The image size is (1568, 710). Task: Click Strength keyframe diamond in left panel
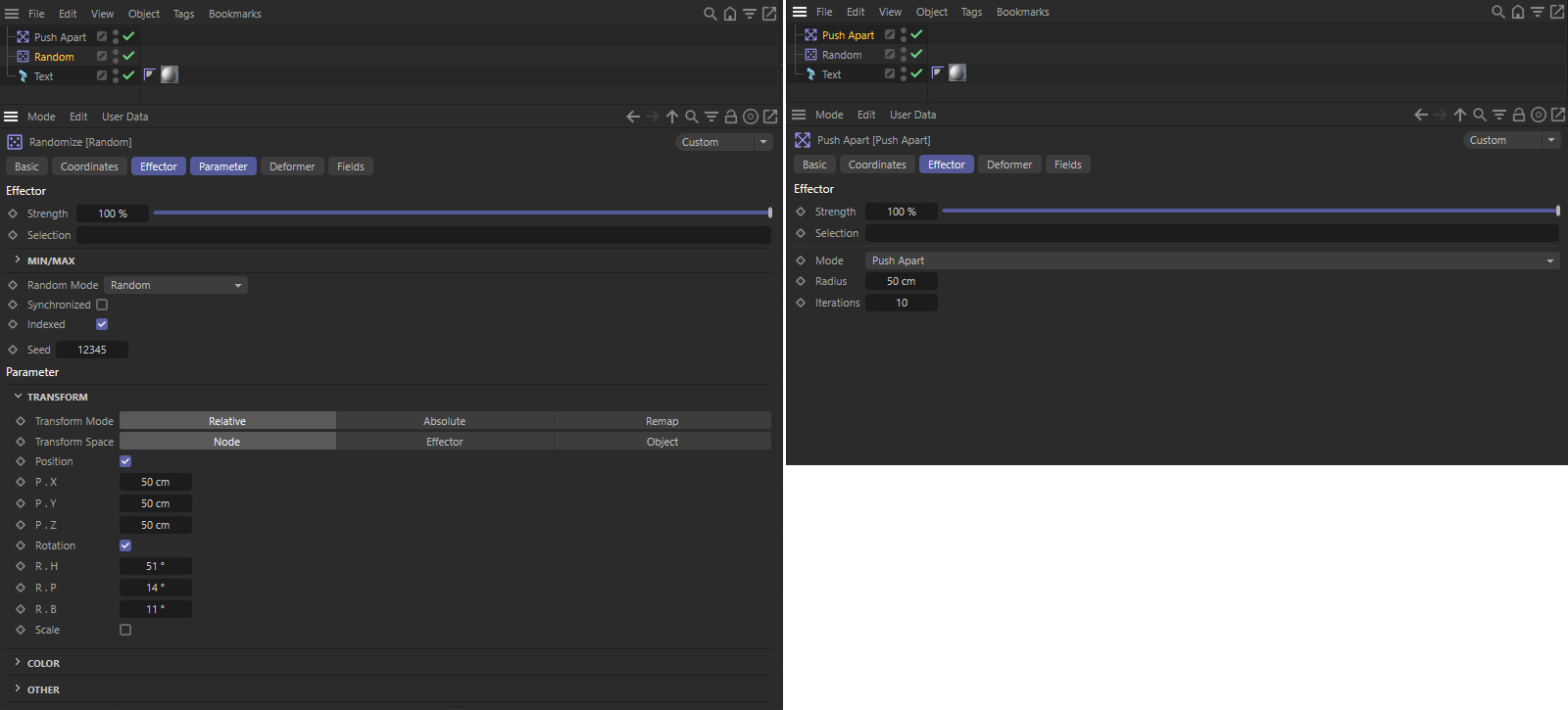coord(13,213)
